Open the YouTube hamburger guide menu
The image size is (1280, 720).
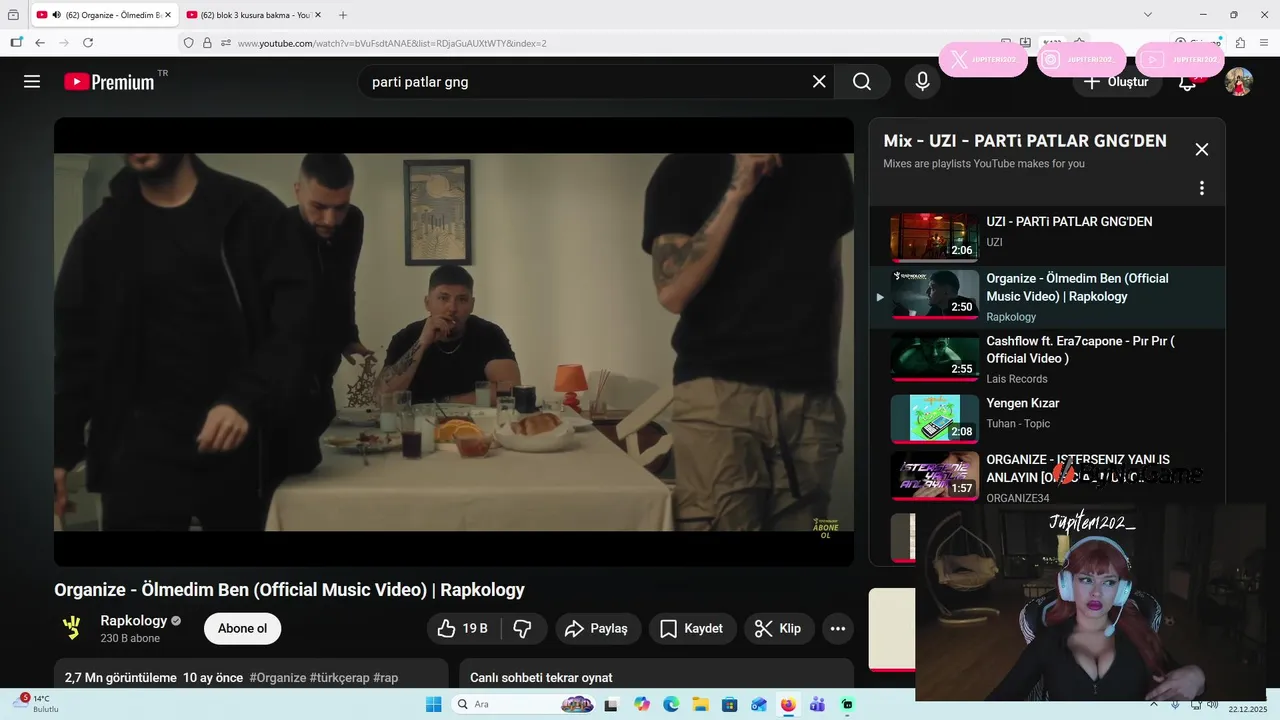tap(32, 82)
